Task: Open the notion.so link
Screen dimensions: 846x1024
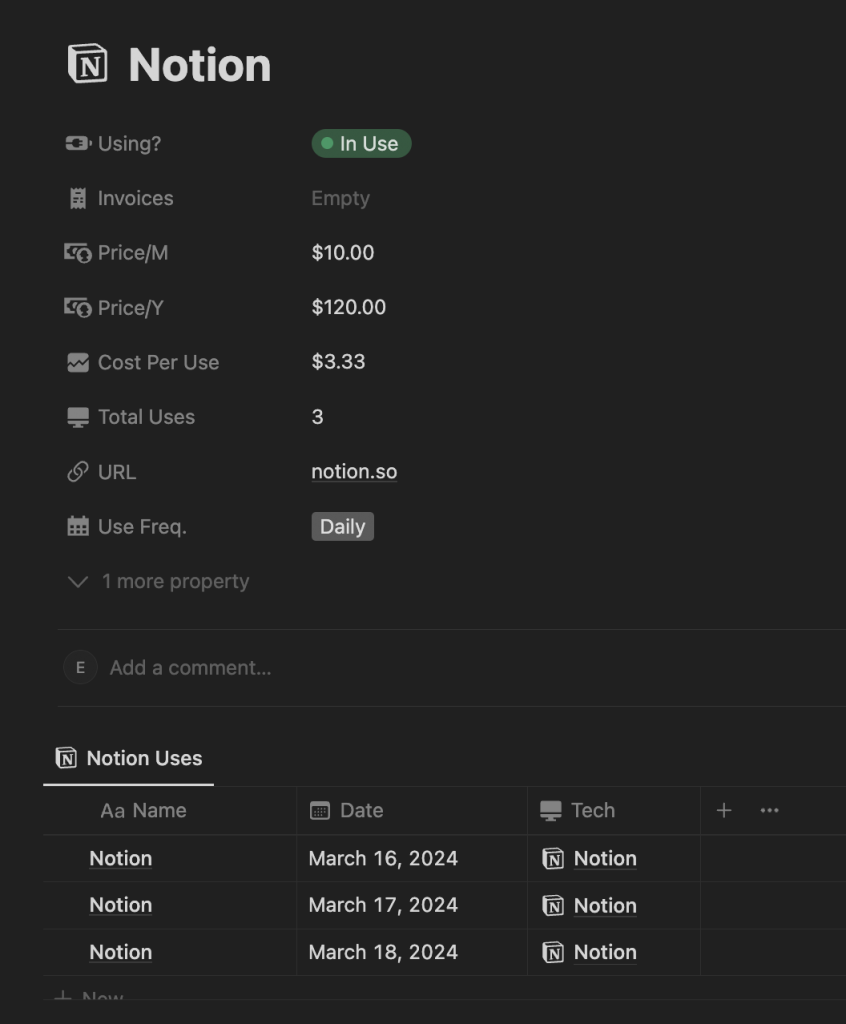Action: (354, 471)
